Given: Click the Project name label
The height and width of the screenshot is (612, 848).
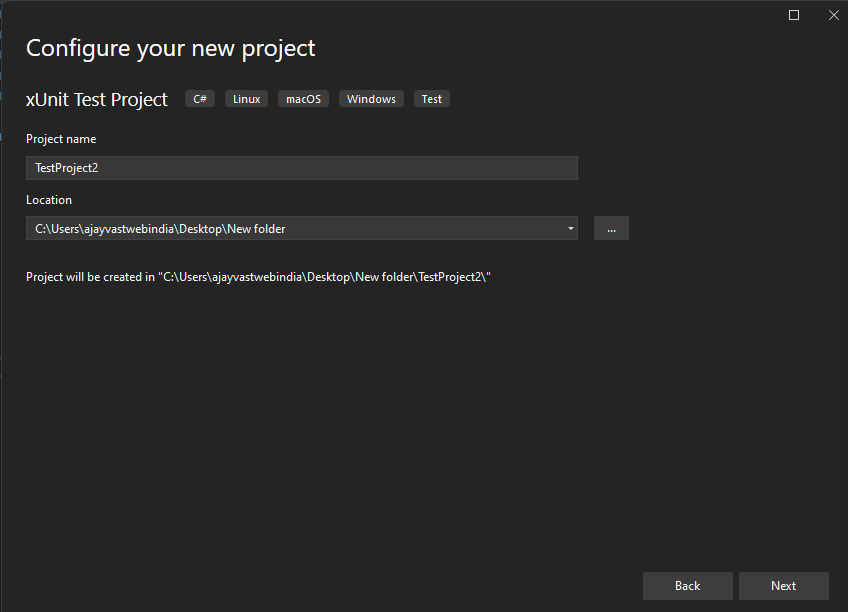Looking at the screenshot, I should 61,139.
